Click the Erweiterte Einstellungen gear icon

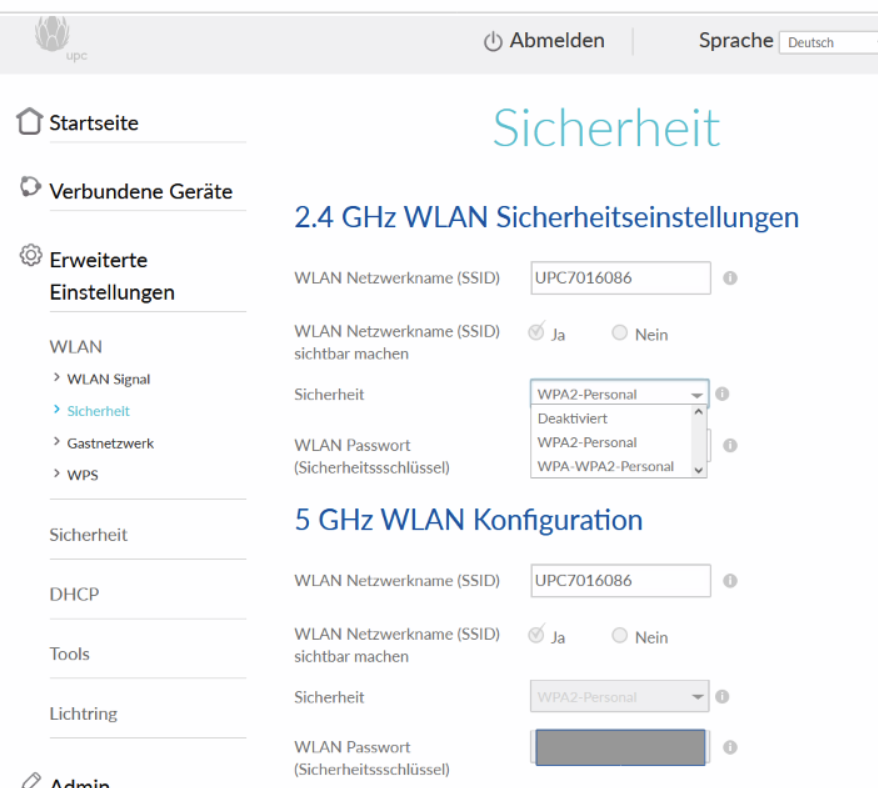[30, 256]
